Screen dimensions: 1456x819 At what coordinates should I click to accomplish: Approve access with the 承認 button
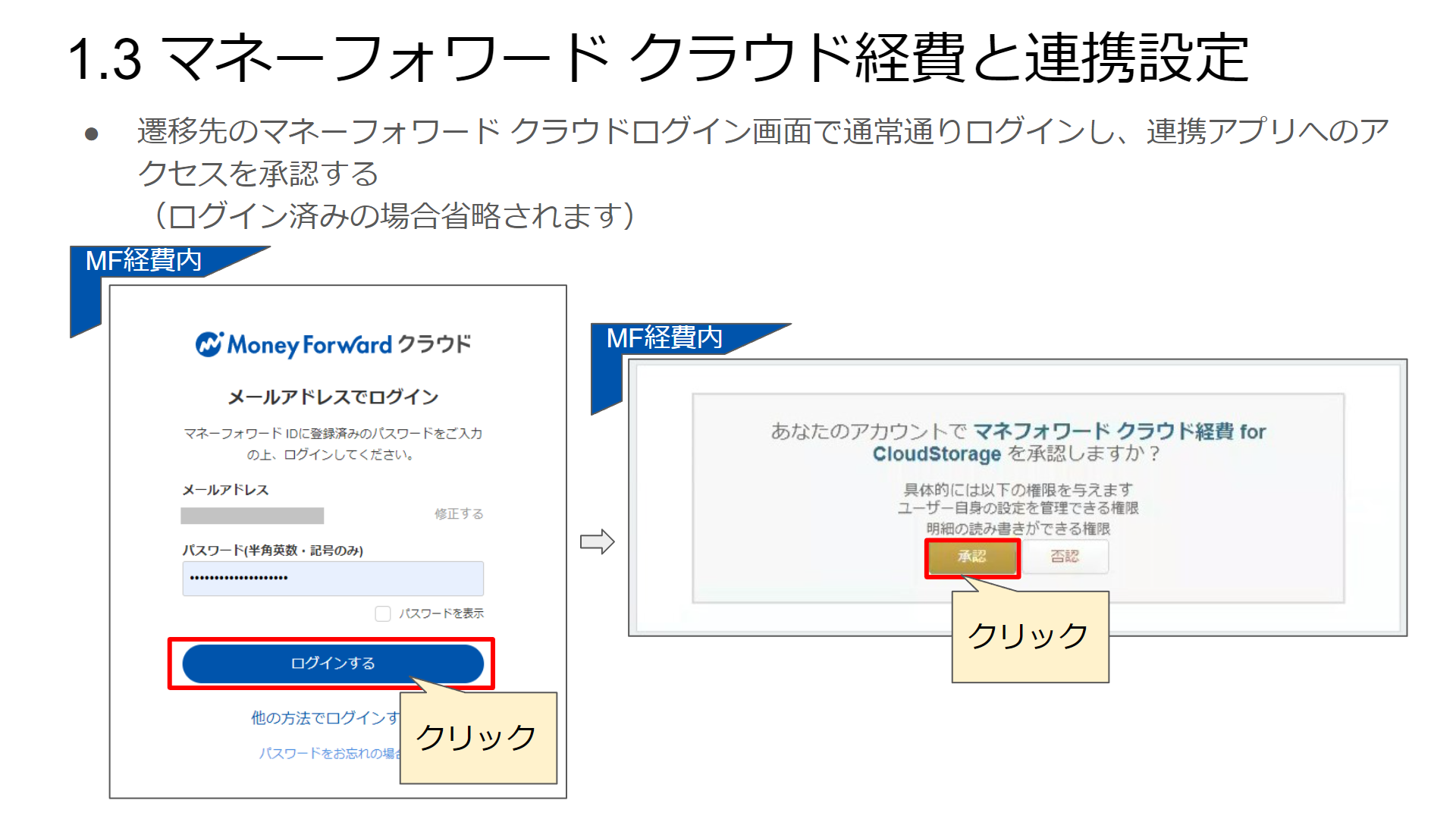click(971, 557)
